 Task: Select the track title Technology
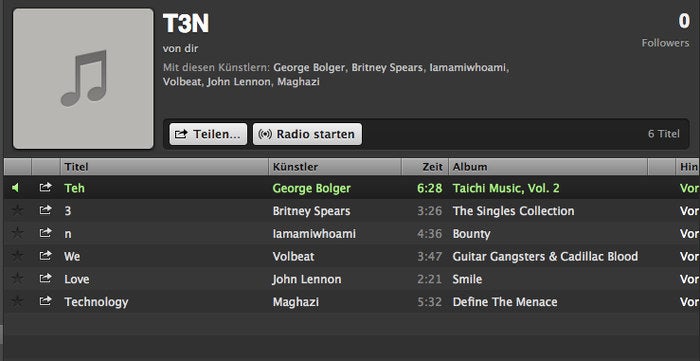[96, 302]
